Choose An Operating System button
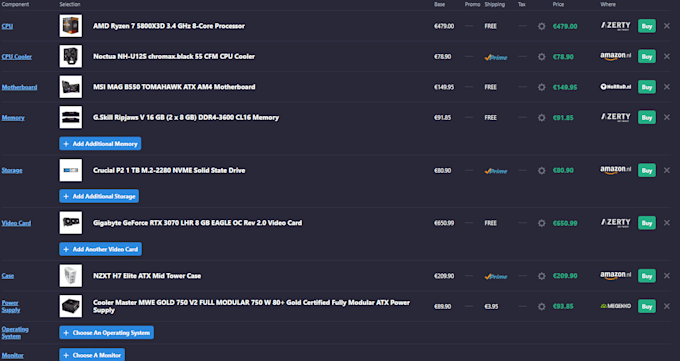The image size is (680, 361). [107, 333]
